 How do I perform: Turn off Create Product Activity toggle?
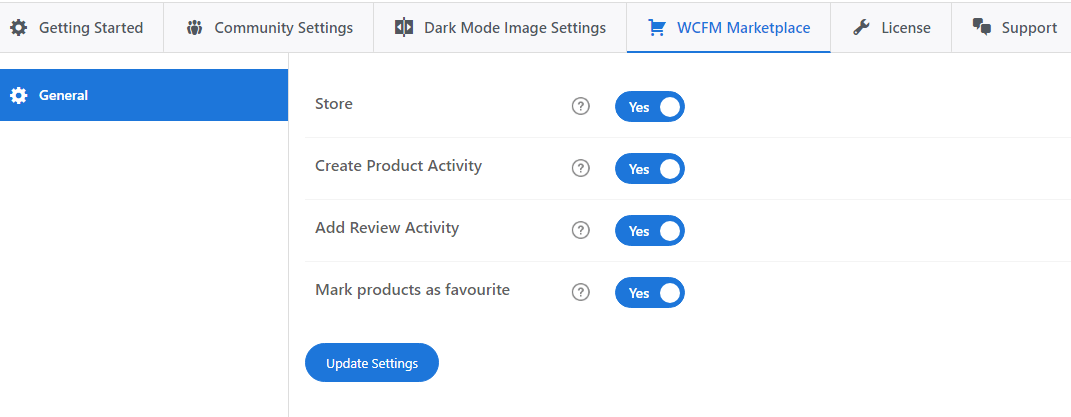(650, 169)
